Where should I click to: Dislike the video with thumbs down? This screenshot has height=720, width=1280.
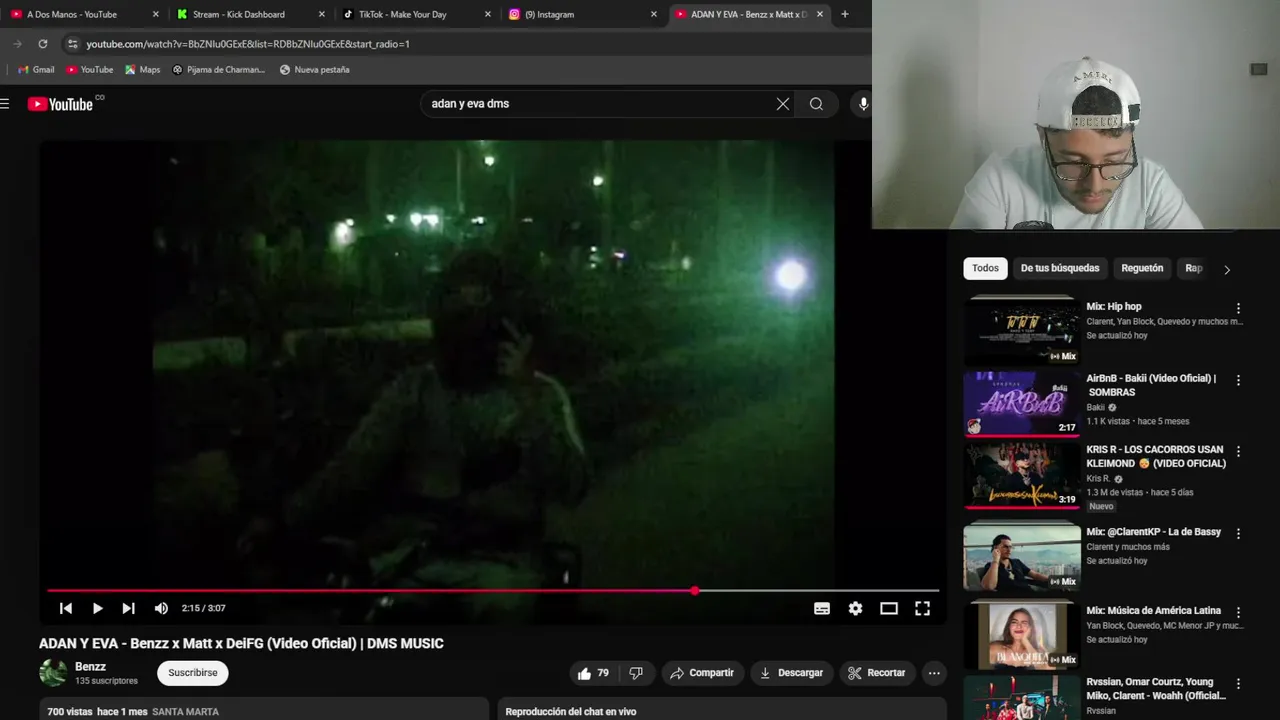coord(636,673)
